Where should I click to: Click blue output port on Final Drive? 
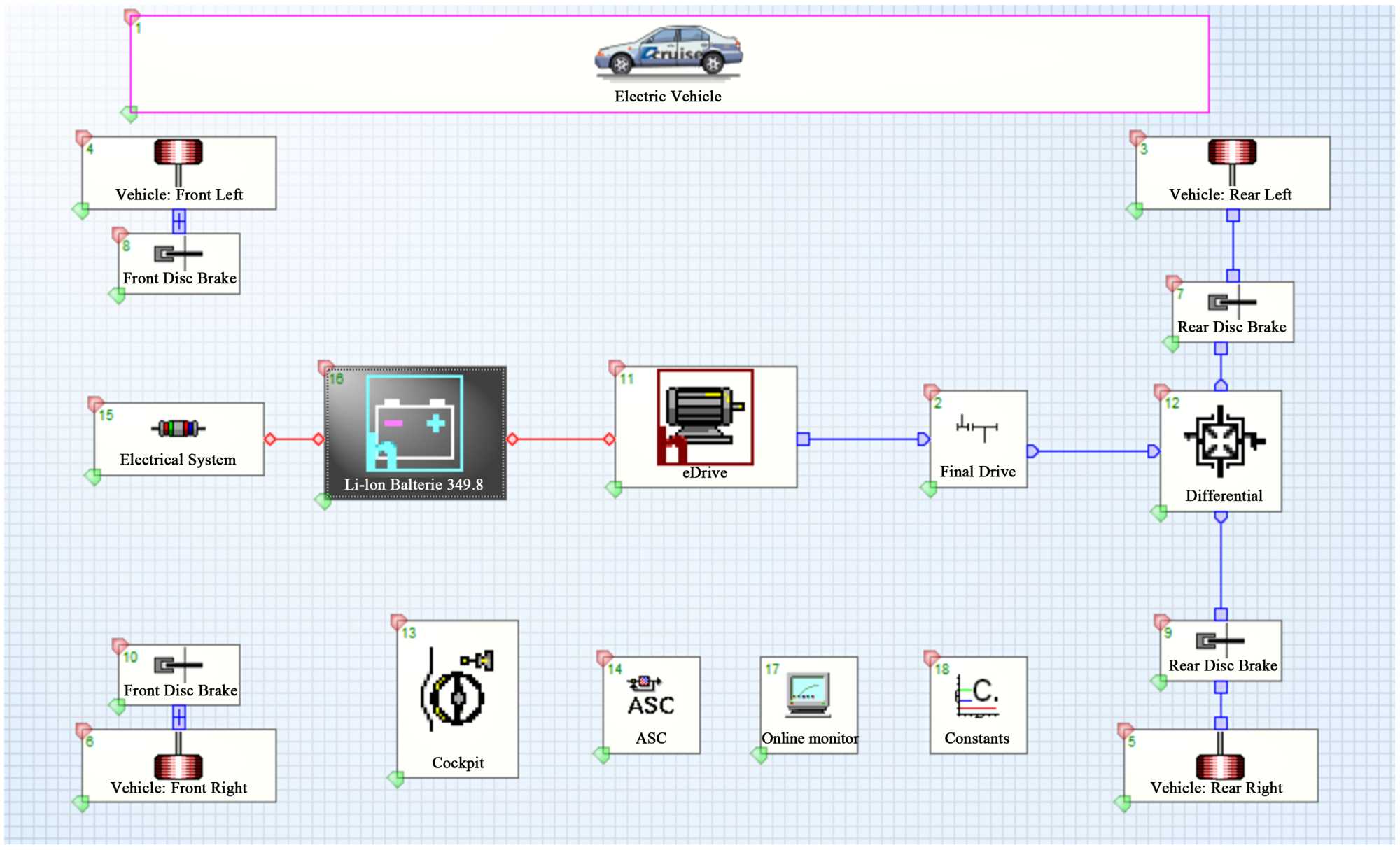(1032, 451)
